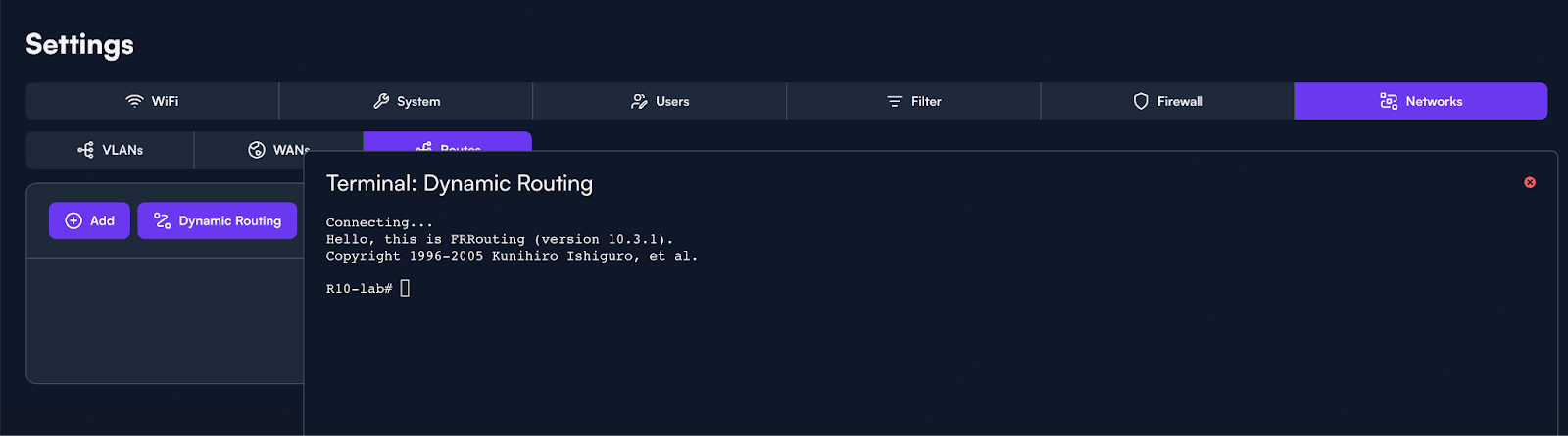Click the FRRouting version output line
Viewport: 1568px width, 436px height.
pos(499,239)
